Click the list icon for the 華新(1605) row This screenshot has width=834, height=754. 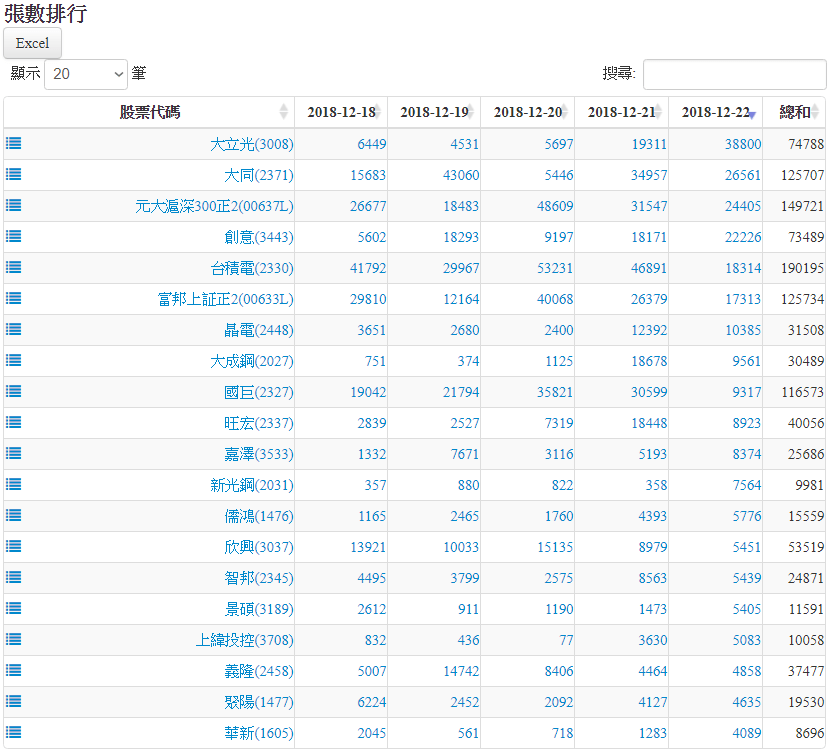pos(14,732)
